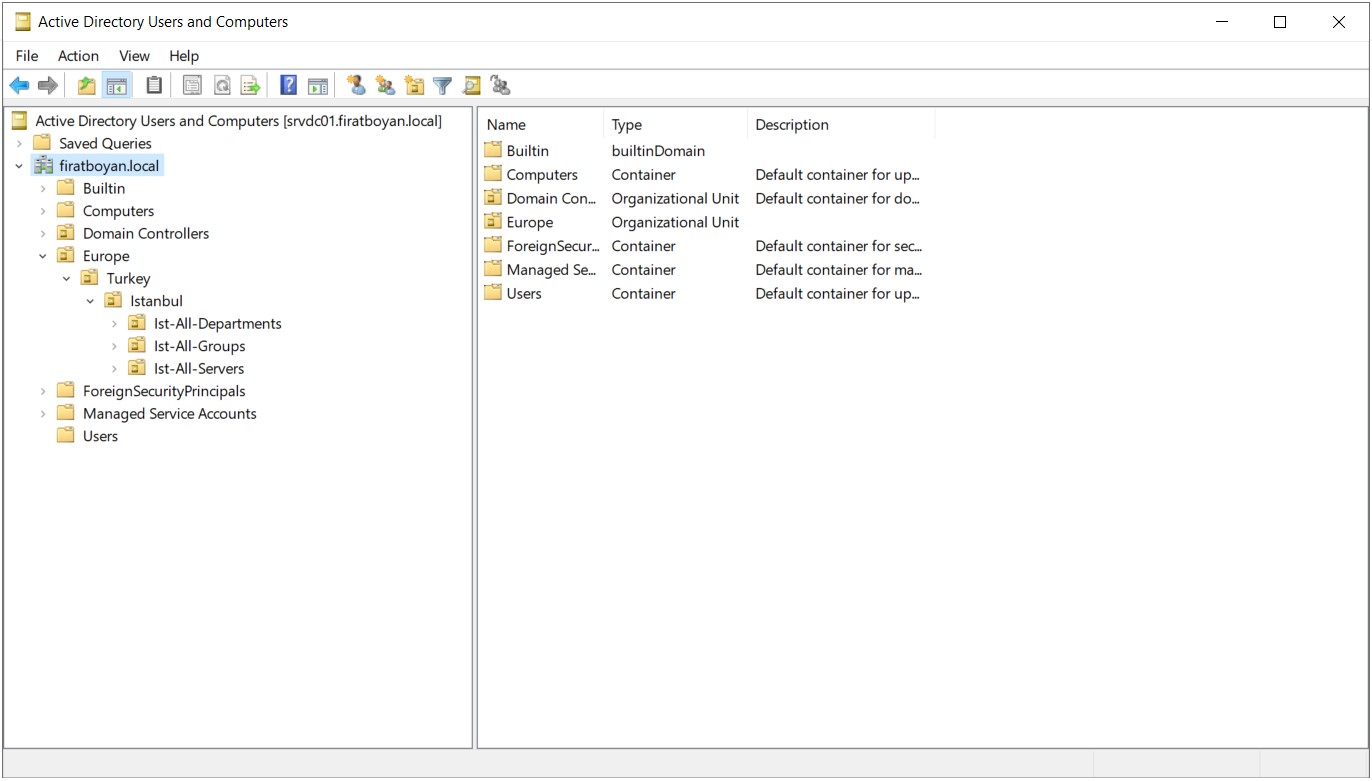1372x781 pixels.
Task: Open Properties using the toolbar icon
Action: pyautogui.click(x=193, y=86)
